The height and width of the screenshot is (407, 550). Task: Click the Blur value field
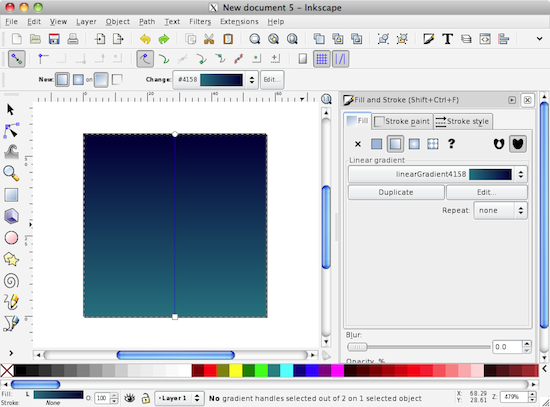[507, 347]
